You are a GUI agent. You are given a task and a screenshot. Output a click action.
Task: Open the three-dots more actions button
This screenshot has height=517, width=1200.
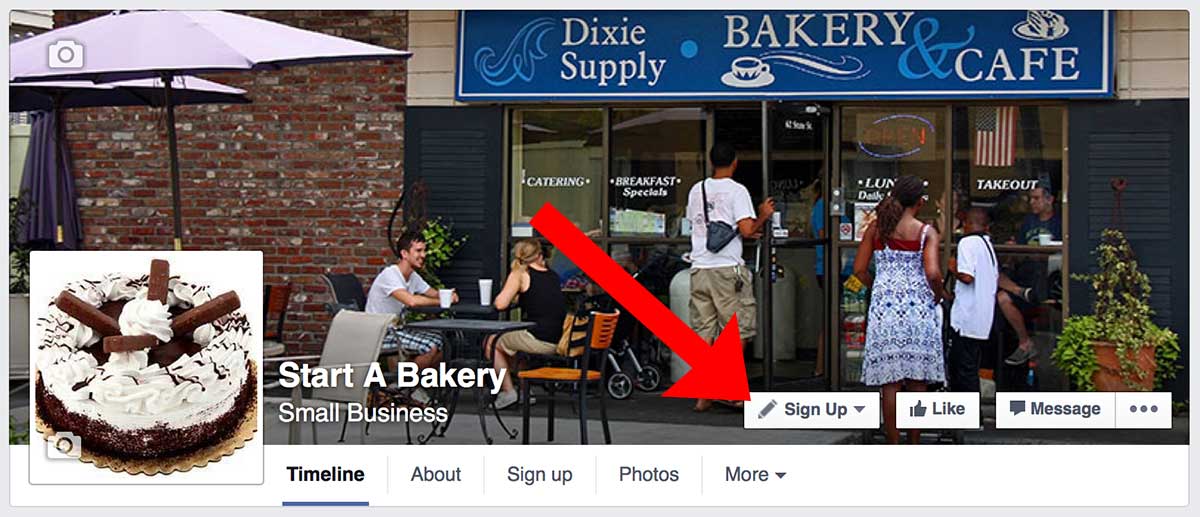tap(1143, 409)
